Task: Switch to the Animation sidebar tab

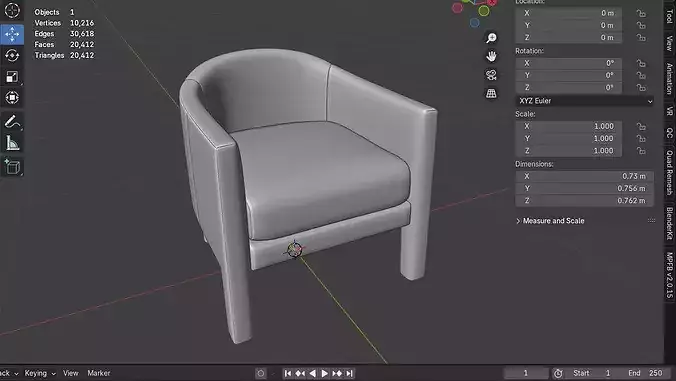Action: click(669, 79)
